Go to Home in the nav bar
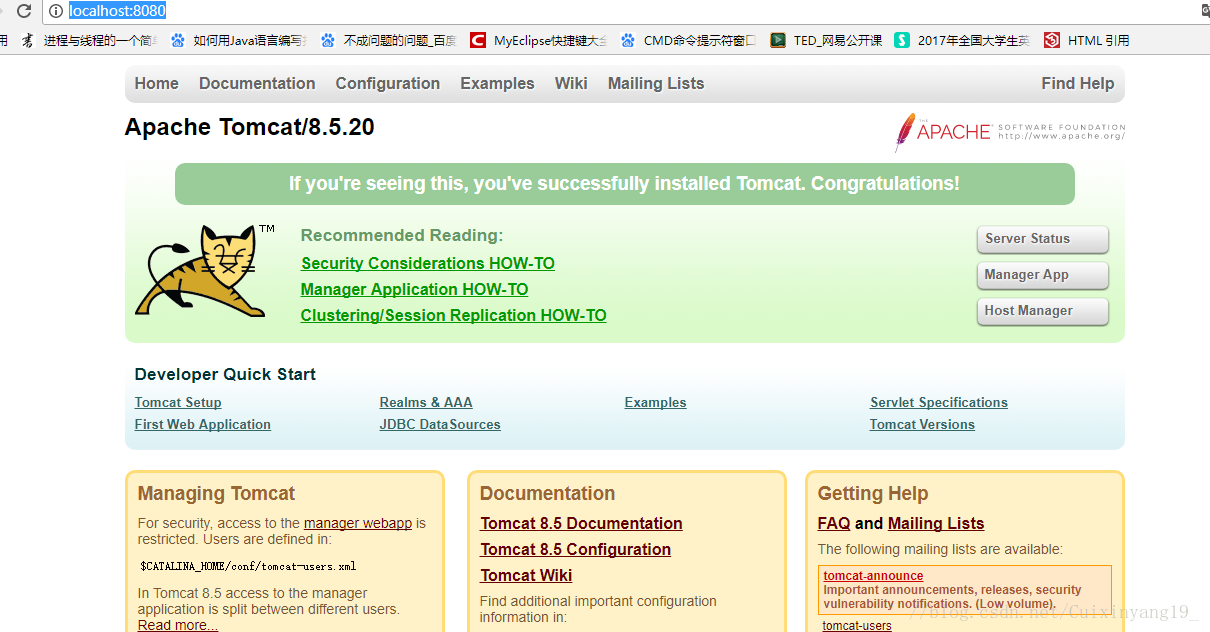The width and height of the screenshot is (1210, 632). 157,84
